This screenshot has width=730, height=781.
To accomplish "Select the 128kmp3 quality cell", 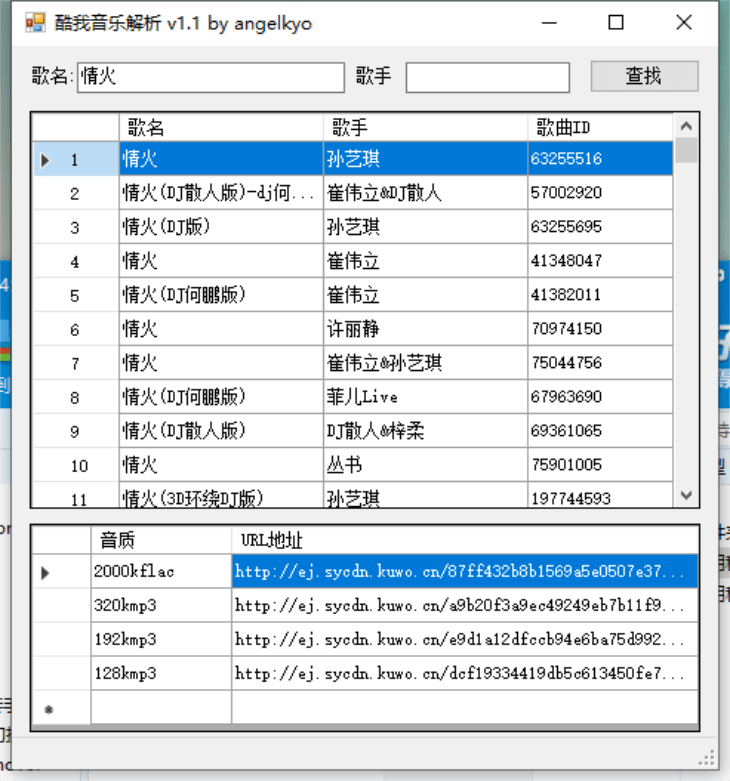I will point(161,673).
